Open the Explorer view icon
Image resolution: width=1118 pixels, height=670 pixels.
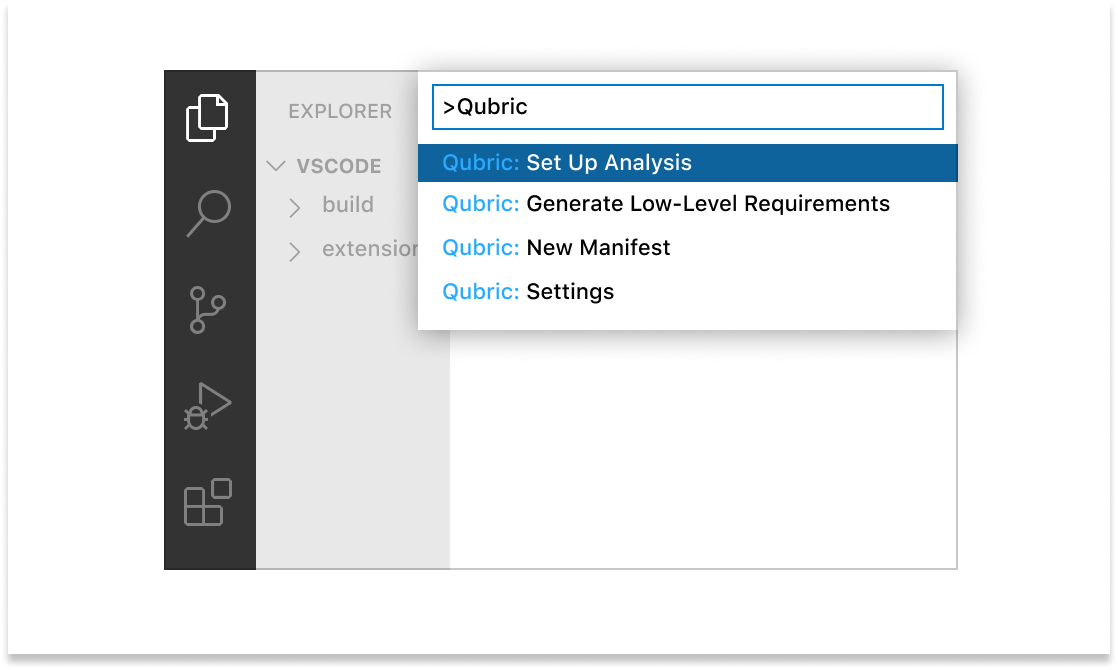tap(208, 117)
